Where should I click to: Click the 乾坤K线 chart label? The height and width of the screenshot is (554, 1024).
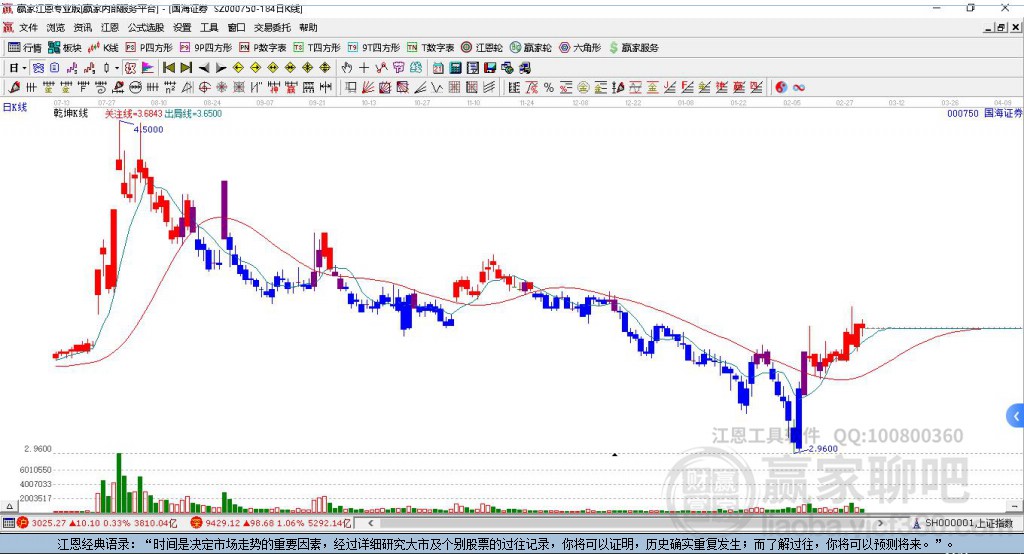tap(71, 113)
